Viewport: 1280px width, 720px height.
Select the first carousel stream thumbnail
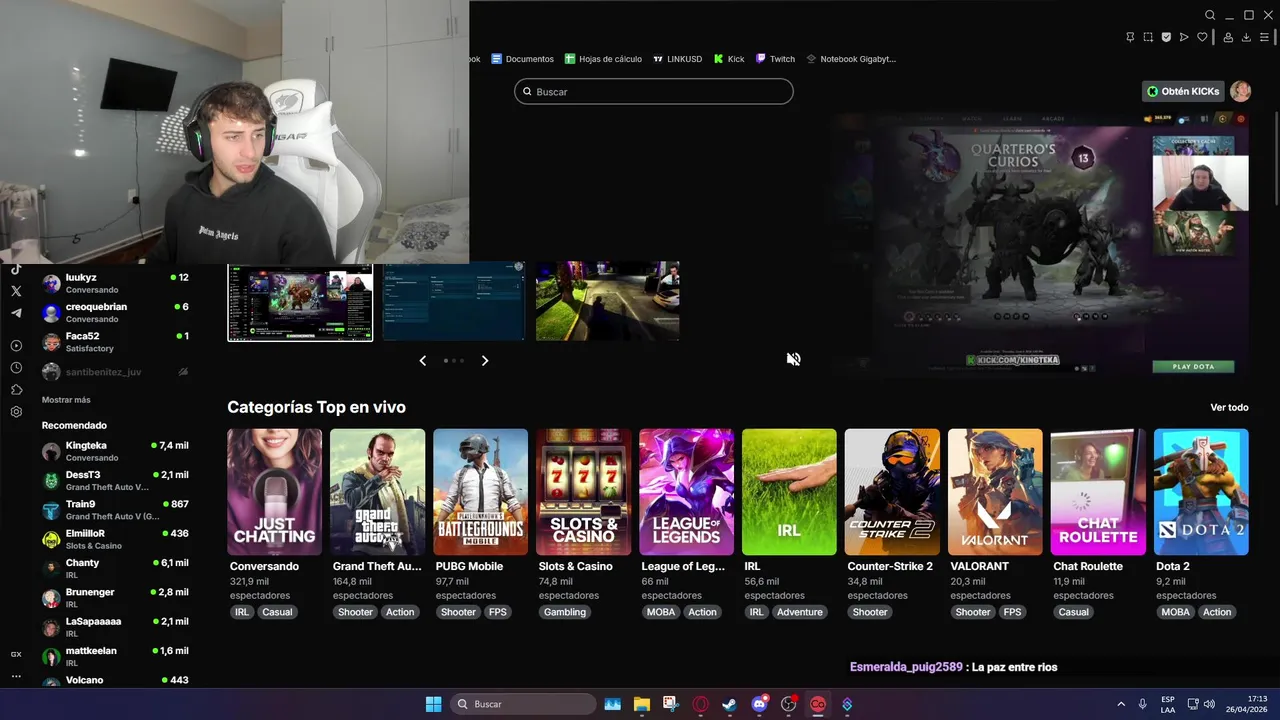[x=300, y=302]
